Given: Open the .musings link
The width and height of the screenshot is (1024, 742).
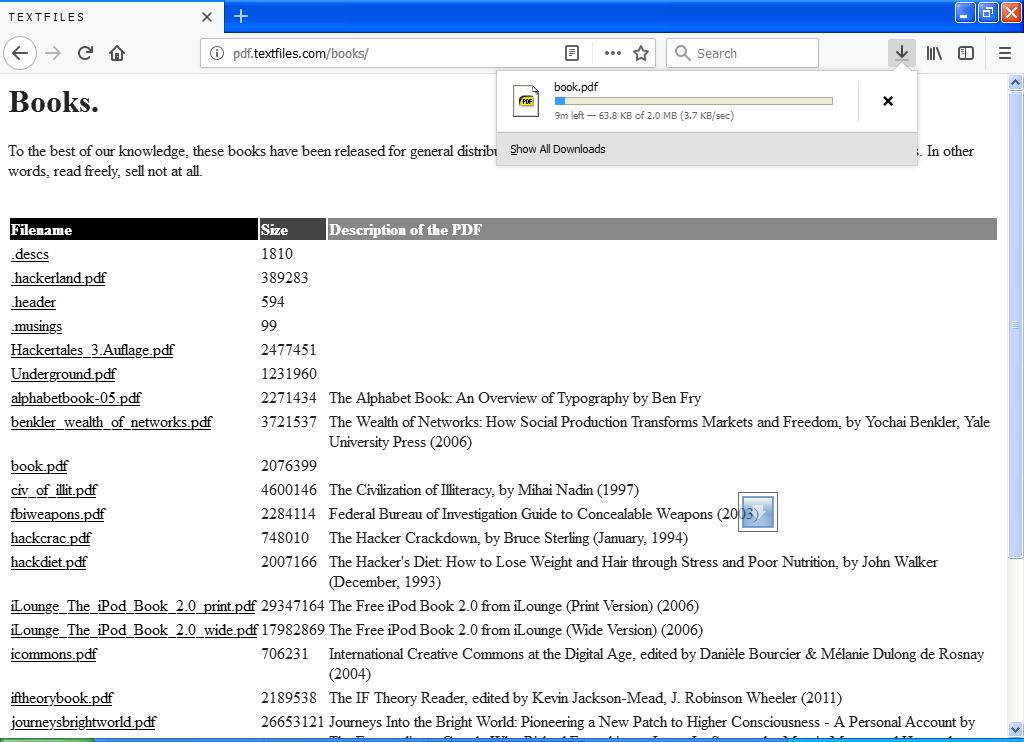Looking at the screenshot, I should pyautogui.click(x=37, y=326).
